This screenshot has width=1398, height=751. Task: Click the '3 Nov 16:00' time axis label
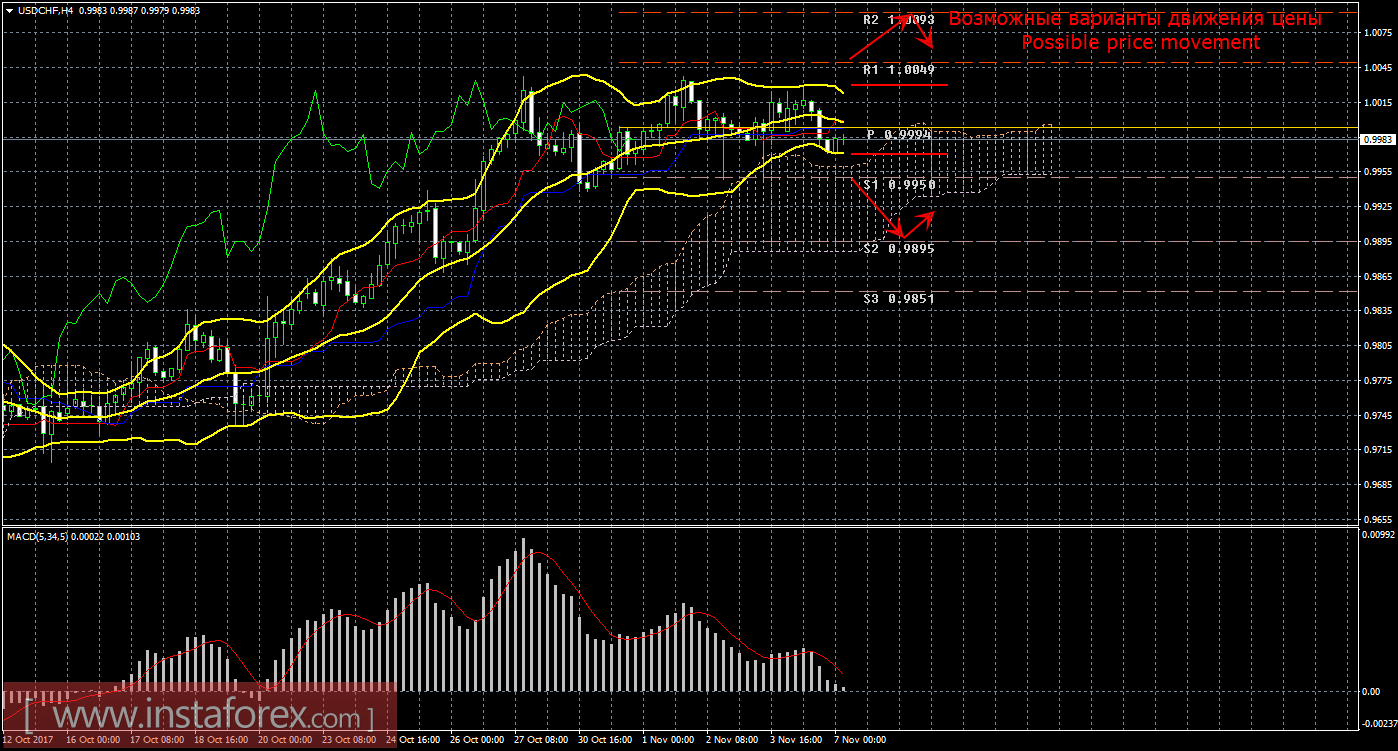point(798,741)
